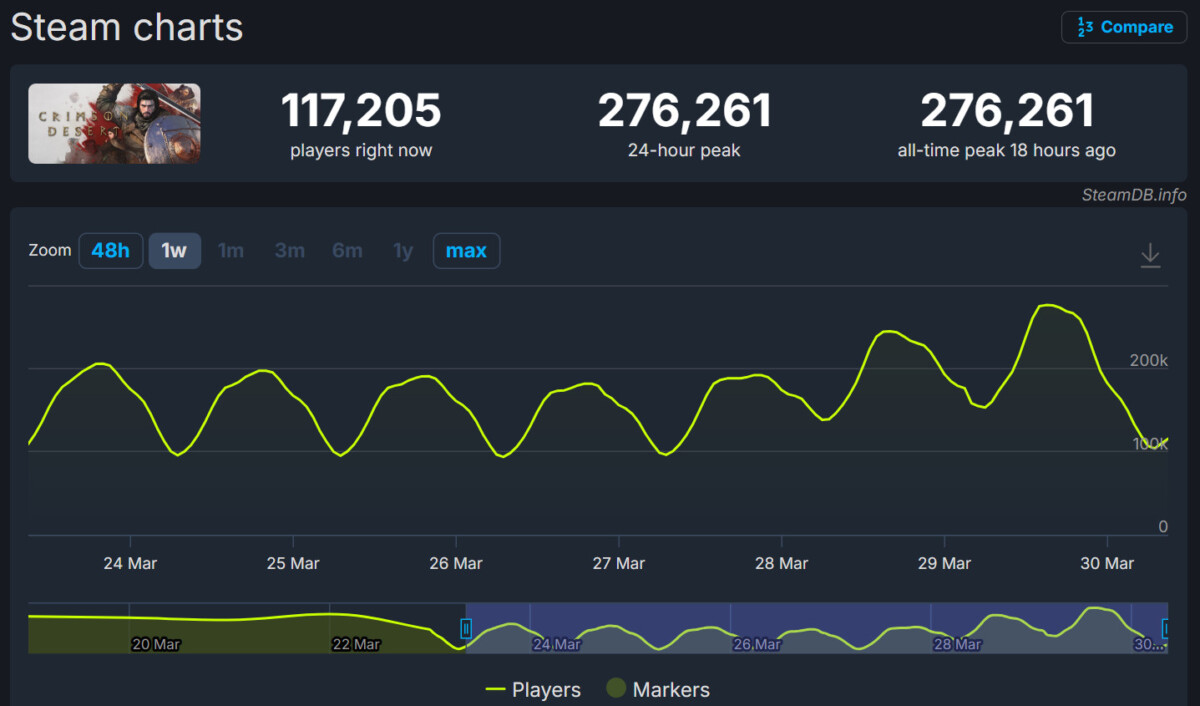Click the Compare button
The image size is (1200, 706).
pyautogui.click(x=1124, y=27)
